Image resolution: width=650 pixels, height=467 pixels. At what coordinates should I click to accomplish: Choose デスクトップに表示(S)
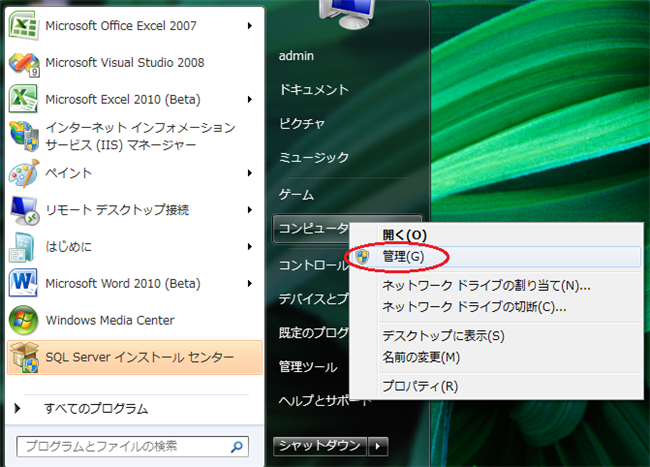[444, 336]
